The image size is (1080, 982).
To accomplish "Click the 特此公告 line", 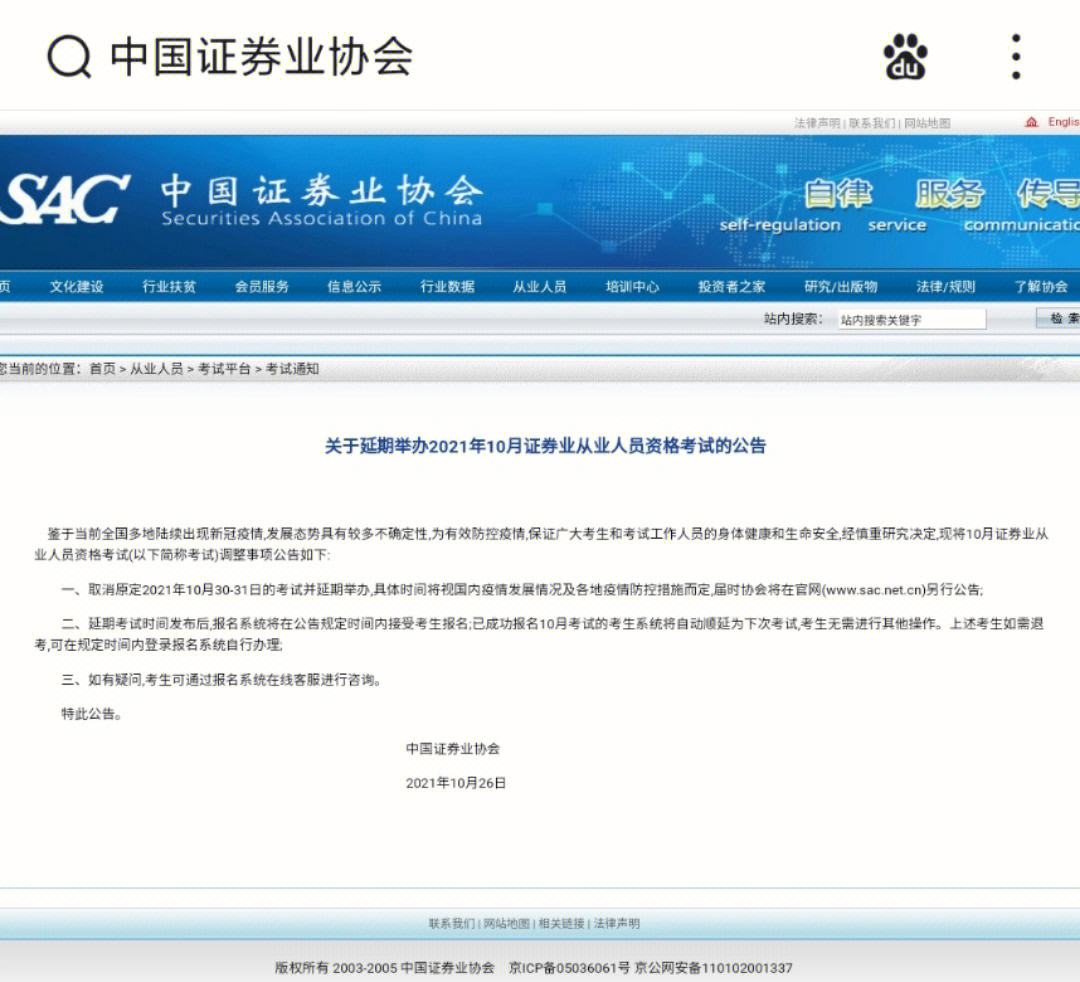I will pyautogui.click(x=92, y=714).
